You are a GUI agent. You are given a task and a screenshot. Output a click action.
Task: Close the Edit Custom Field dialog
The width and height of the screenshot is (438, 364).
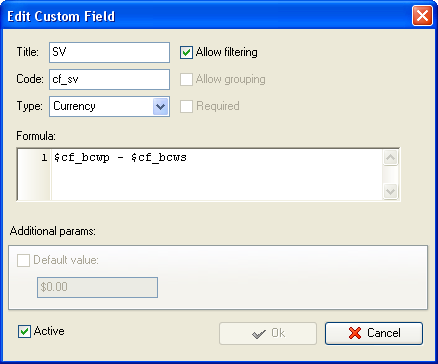click(x=422, y=16)
